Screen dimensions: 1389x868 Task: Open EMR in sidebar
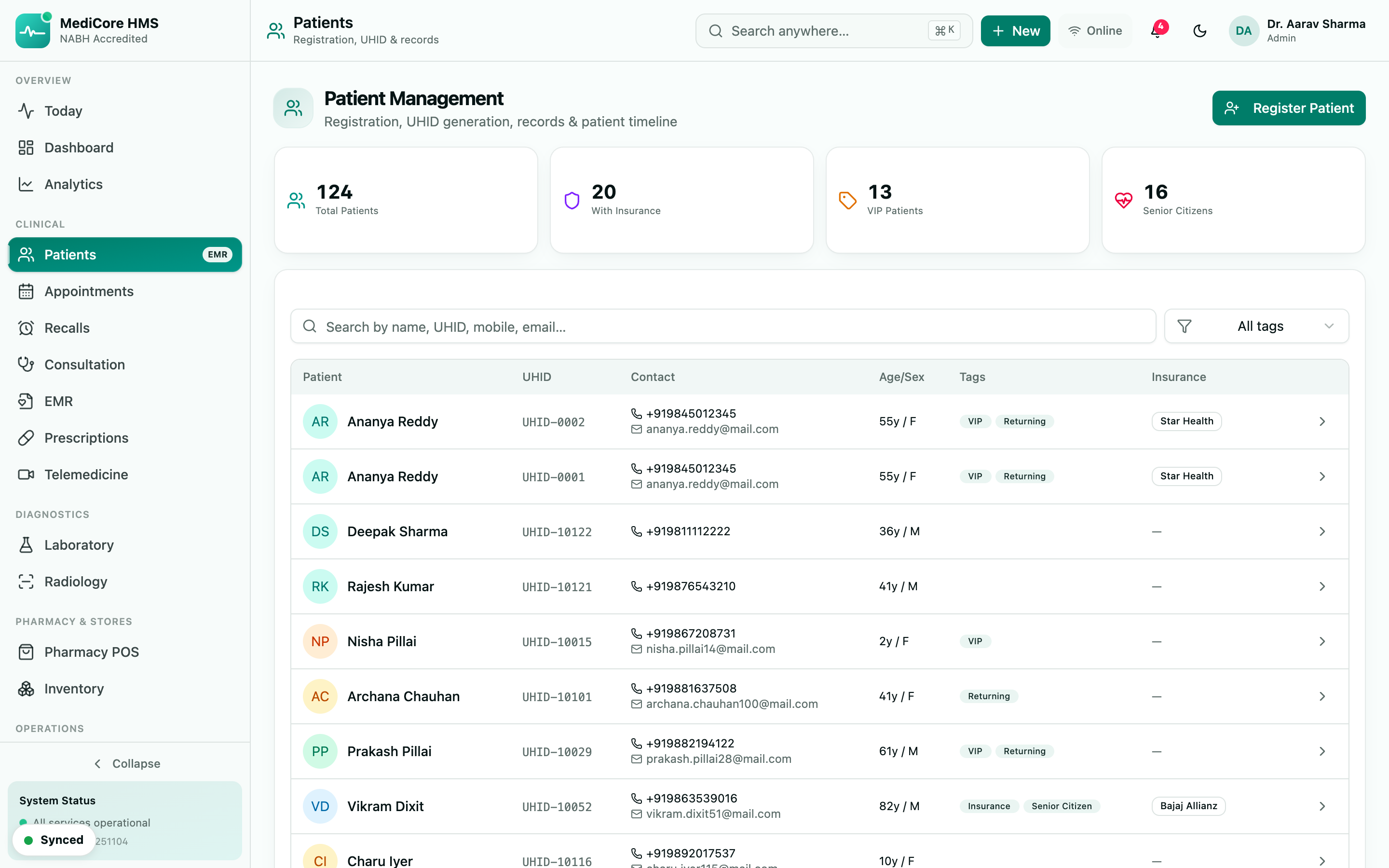click(125, 402)
